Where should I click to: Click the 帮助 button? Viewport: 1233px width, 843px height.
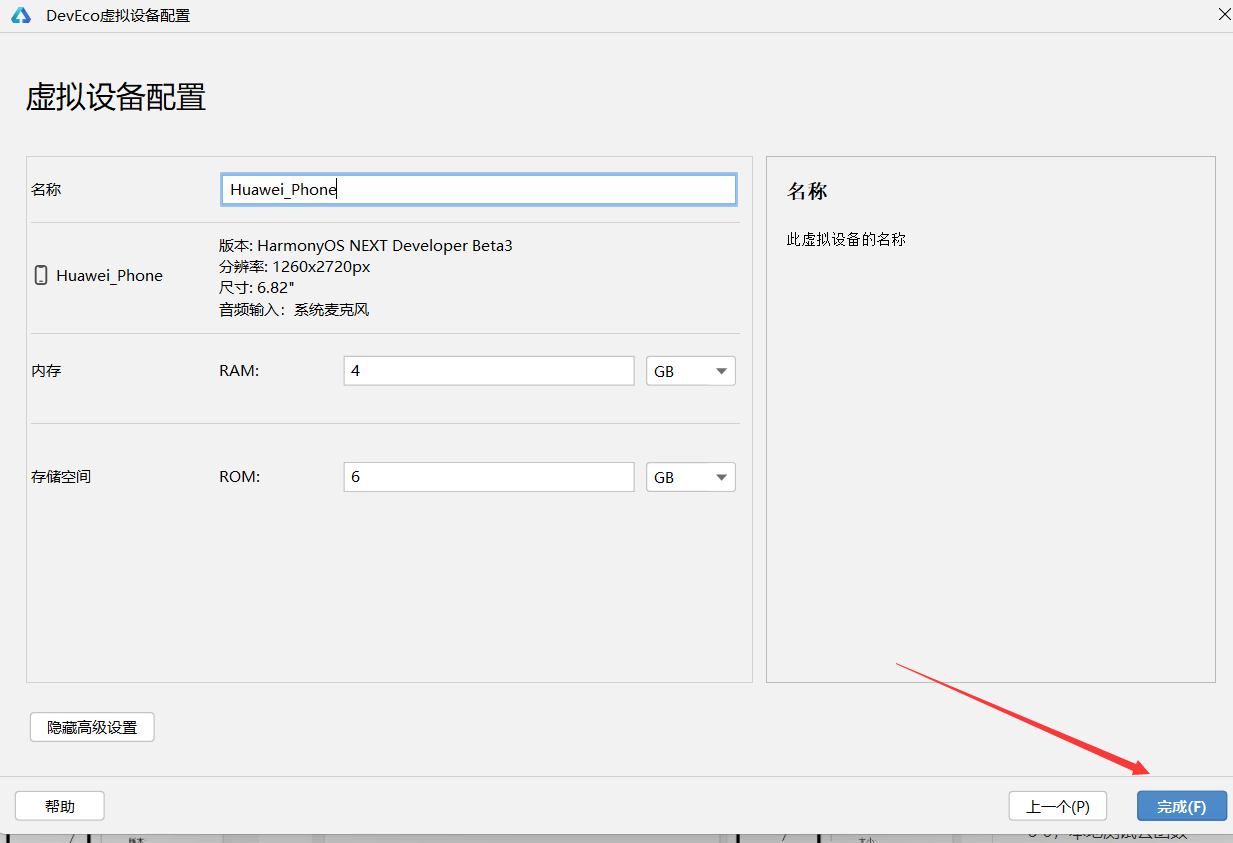click(x=60, y=806)
